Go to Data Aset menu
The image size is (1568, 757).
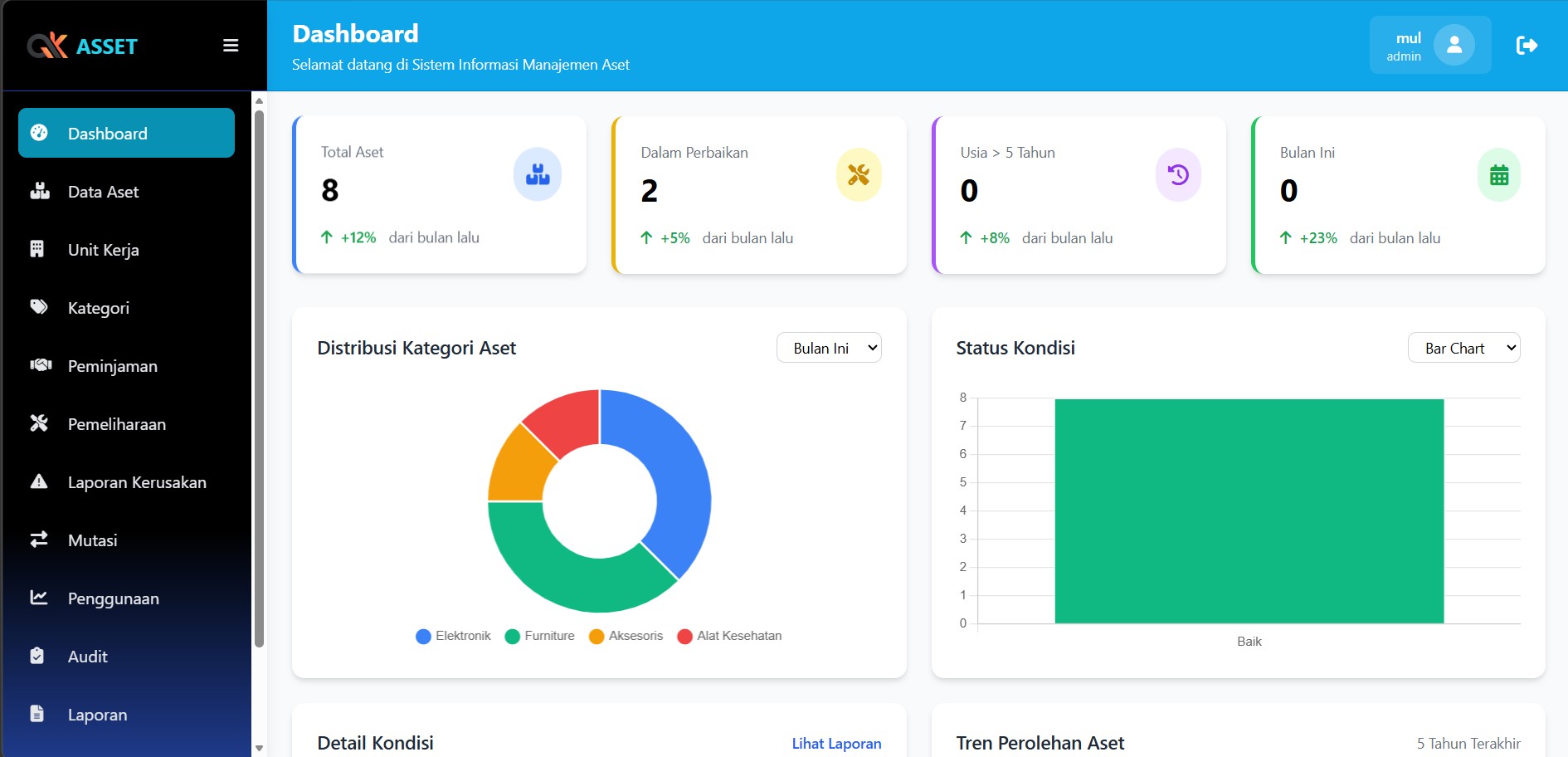pos(103,192)
